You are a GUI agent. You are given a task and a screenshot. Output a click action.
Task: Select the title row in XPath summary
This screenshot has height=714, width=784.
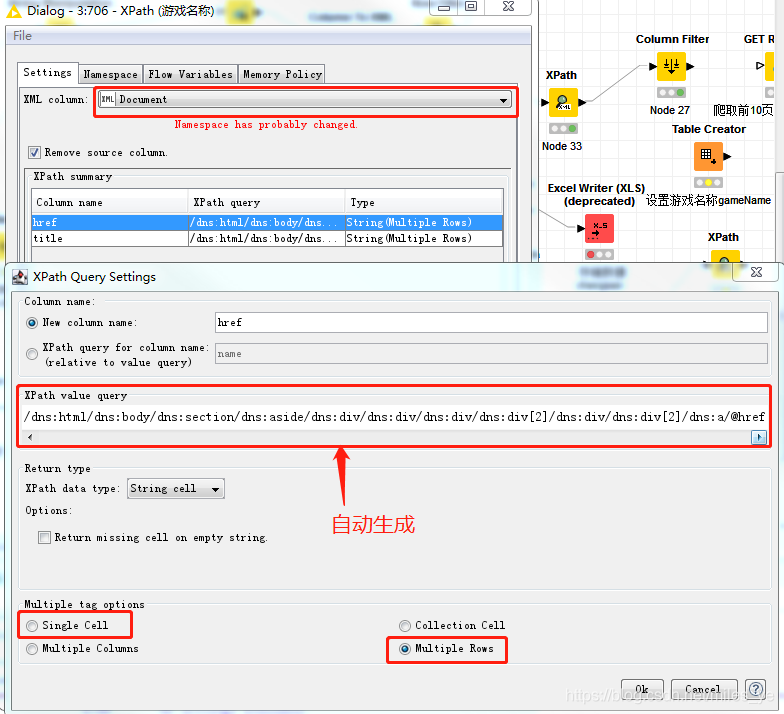(x=267, y=238)
